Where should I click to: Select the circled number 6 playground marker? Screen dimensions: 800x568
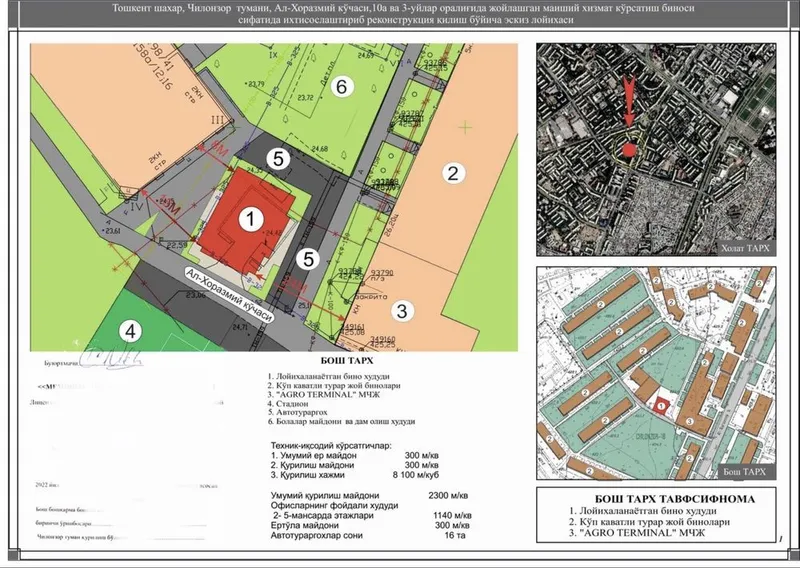click(341, 87)
